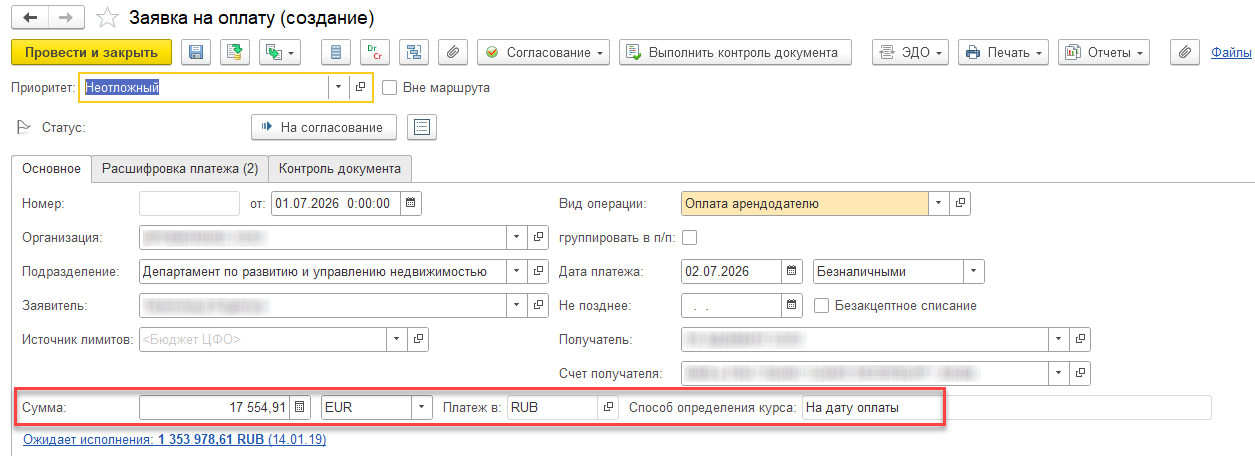The image size is (1255, 456).
Task: Expand the Вид операции dropdown arrow
Action: click(938, 203)
